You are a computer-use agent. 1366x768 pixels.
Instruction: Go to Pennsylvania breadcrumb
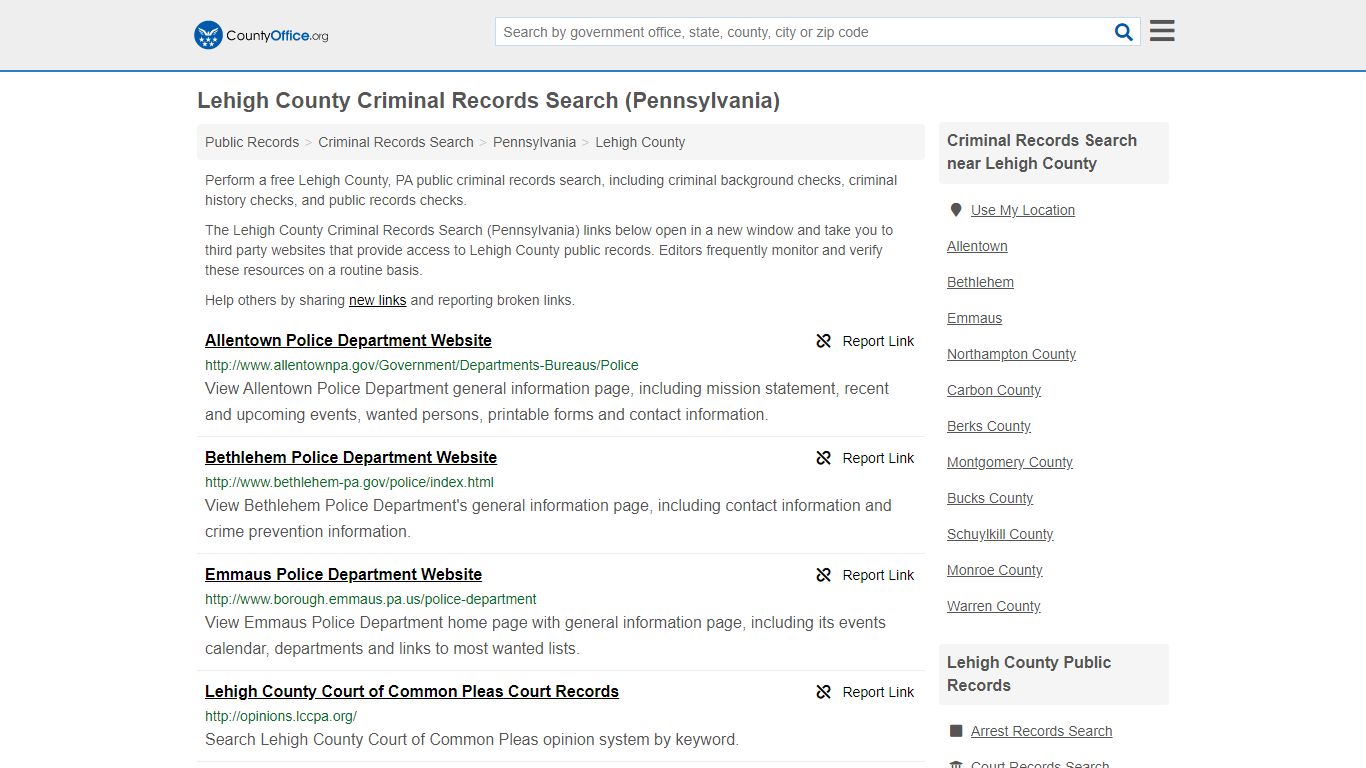pyautogui.click(x=534, y=142)
